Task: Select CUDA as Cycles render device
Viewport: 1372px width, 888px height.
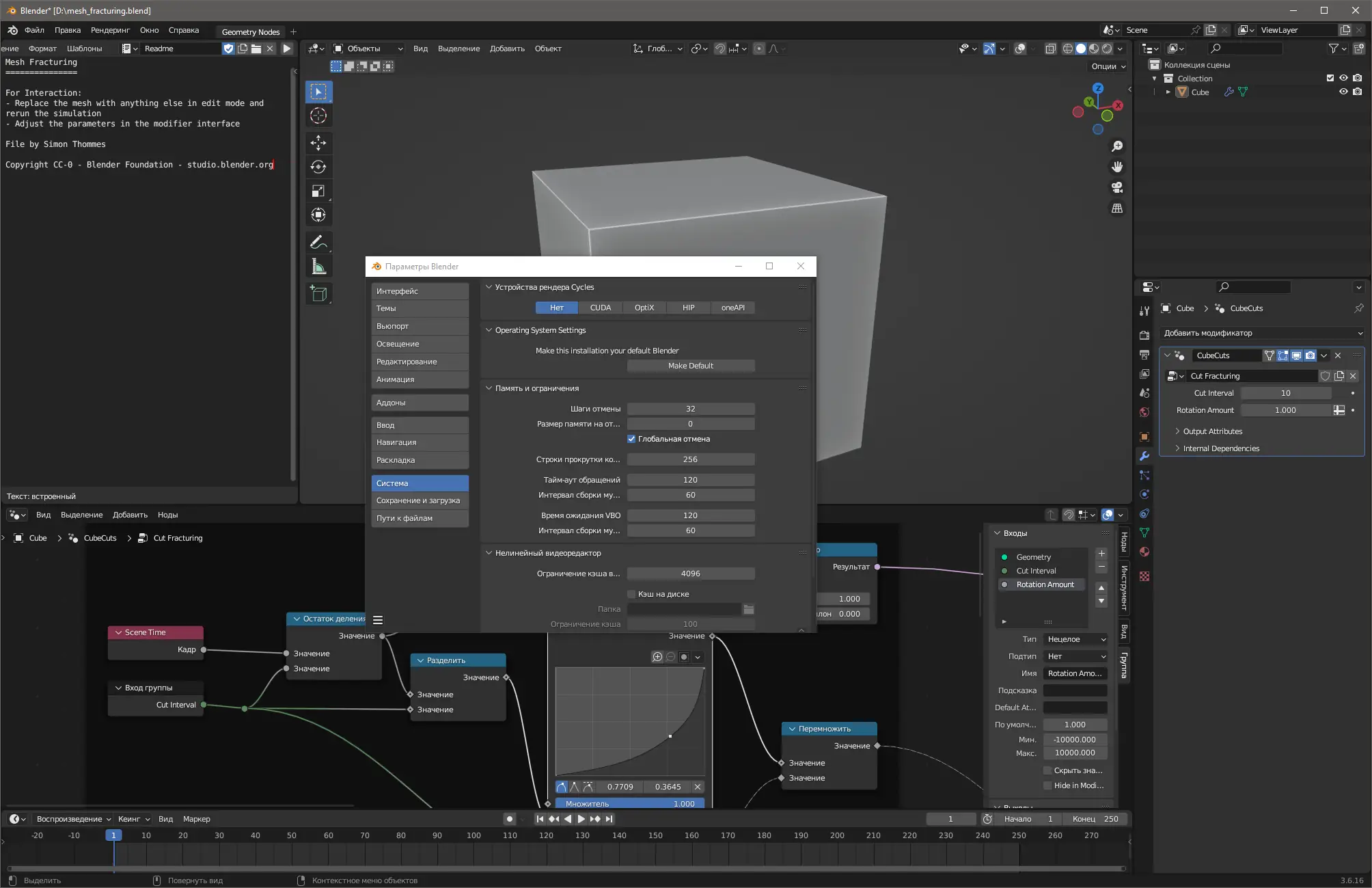Action: tap(600, 308)
